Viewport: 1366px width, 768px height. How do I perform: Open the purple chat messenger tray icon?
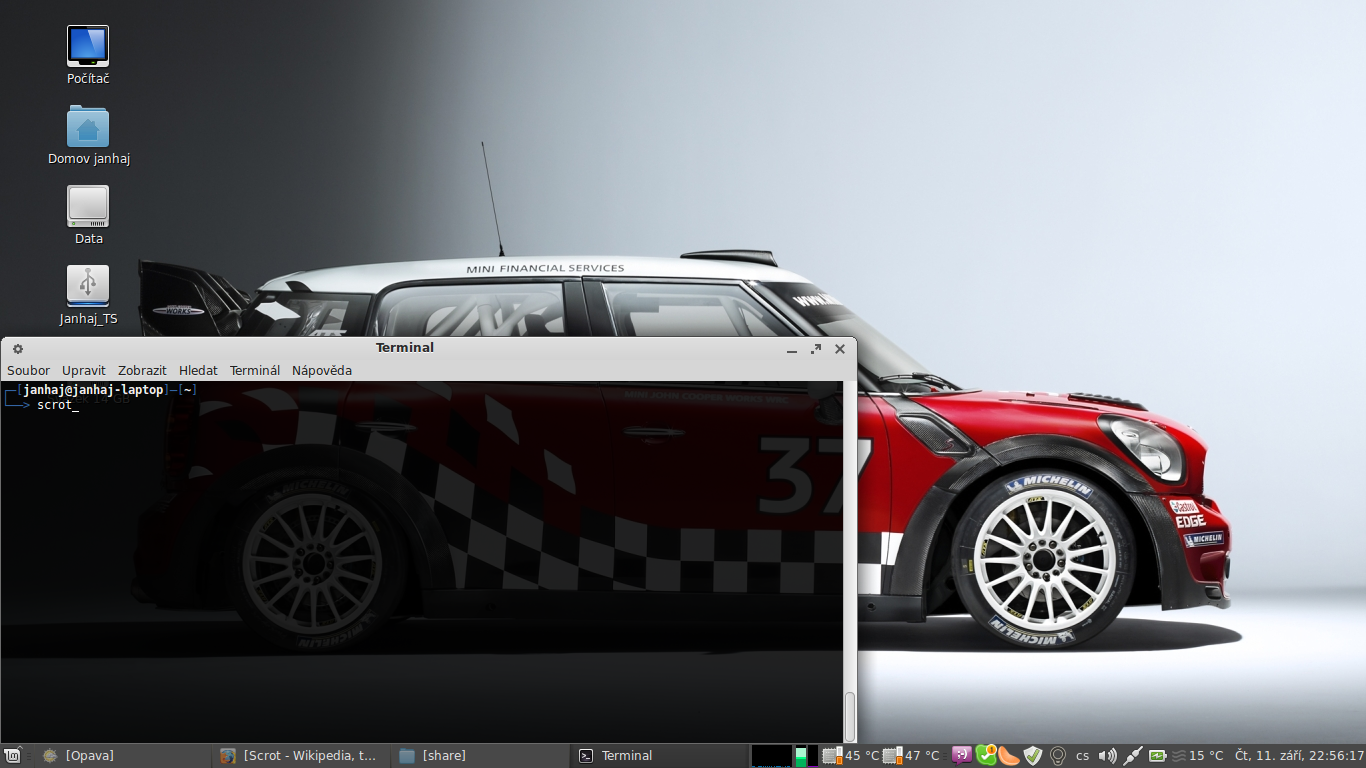(x=961, y=756)
